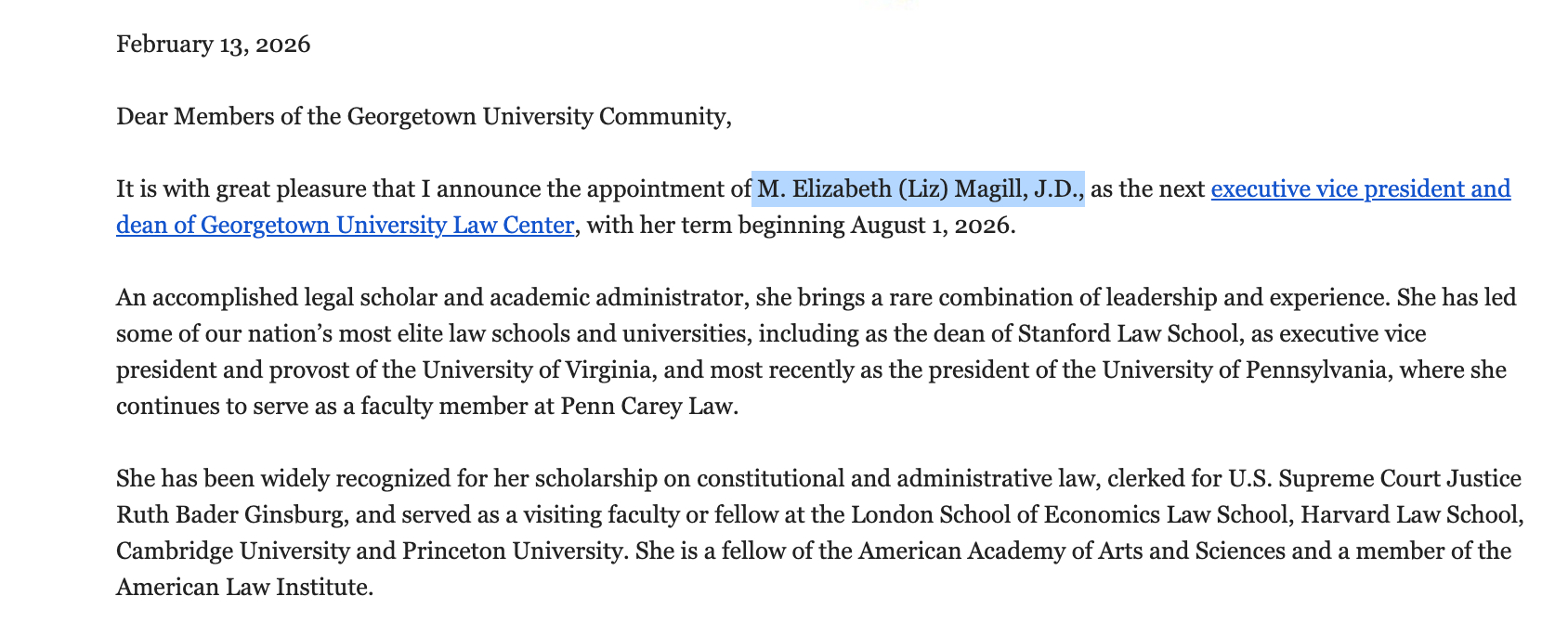Click the date "February 13, 2026"
1568x635 pixels.
[x=213, y=45]
